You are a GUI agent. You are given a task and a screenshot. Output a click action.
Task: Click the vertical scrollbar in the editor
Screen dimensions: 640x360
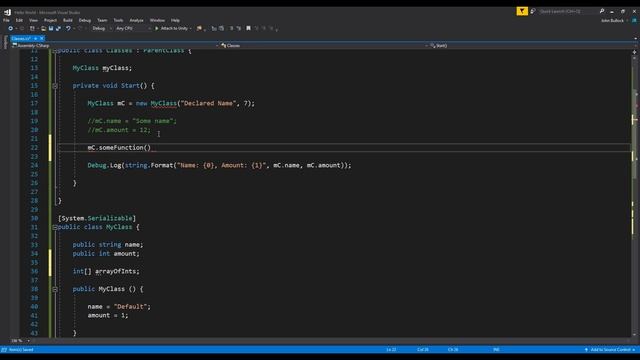[634, 196]
